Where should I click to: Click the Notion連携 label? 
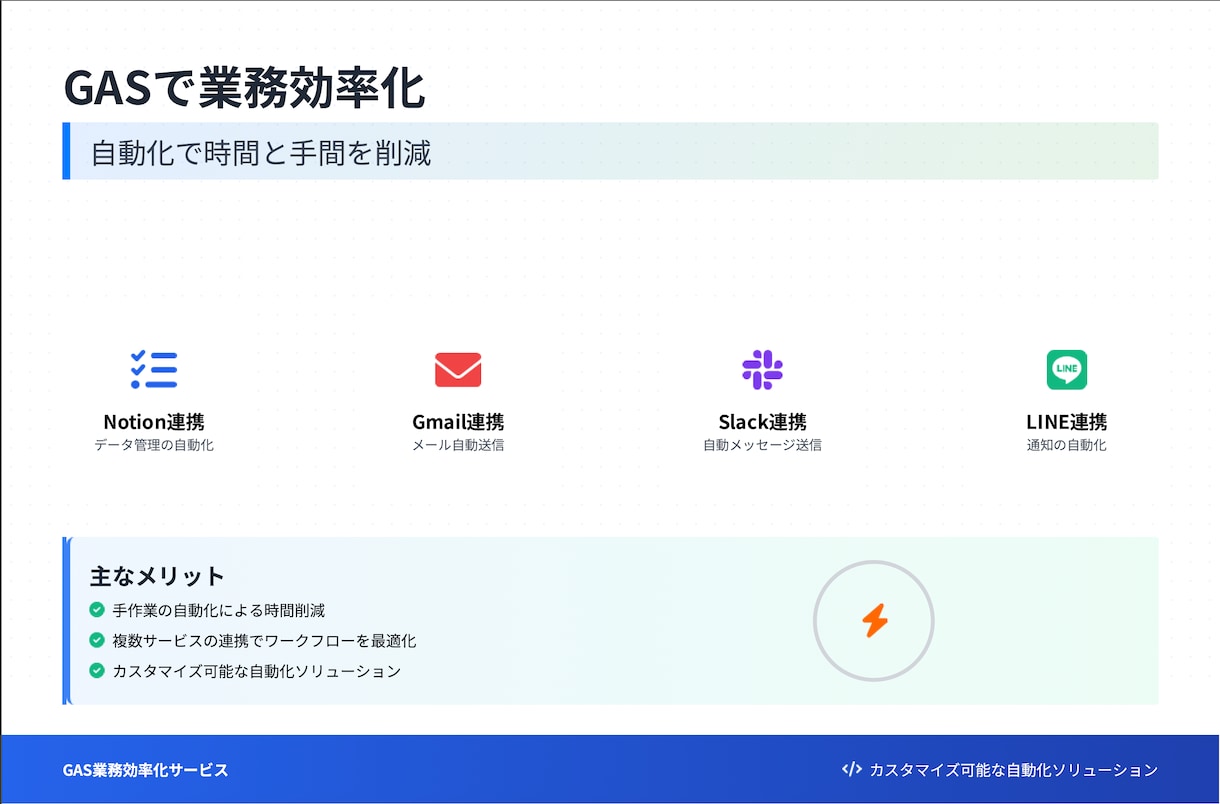click(154, 422)
